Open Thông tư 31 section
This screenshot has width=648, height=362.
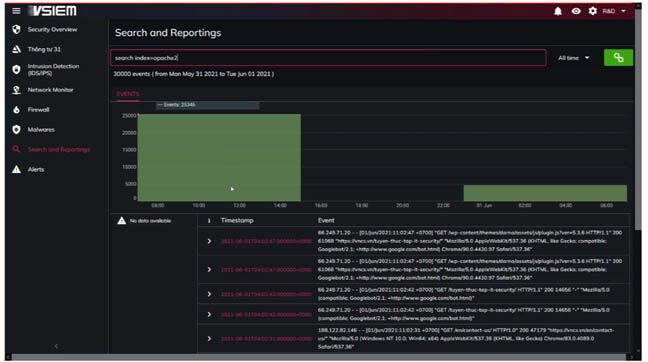tap(44, 49)
